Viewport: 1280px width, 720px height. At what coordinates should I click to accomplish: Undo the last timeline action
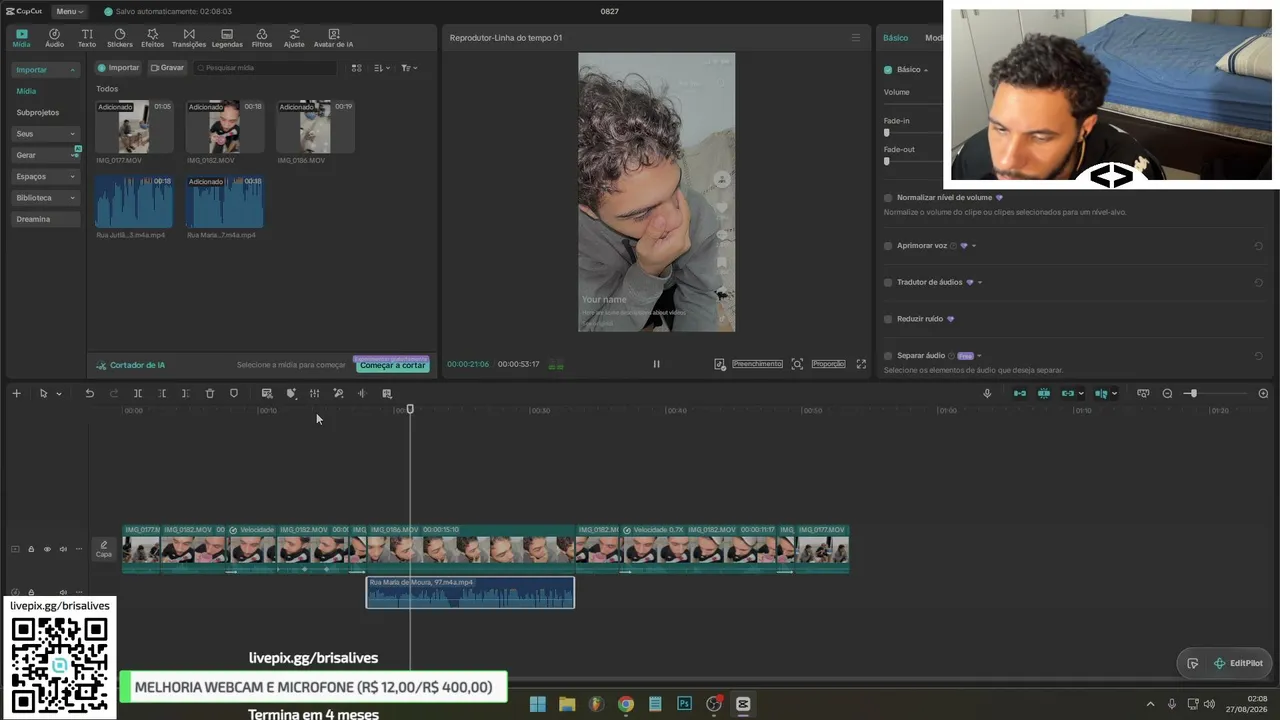click(89, 393)
